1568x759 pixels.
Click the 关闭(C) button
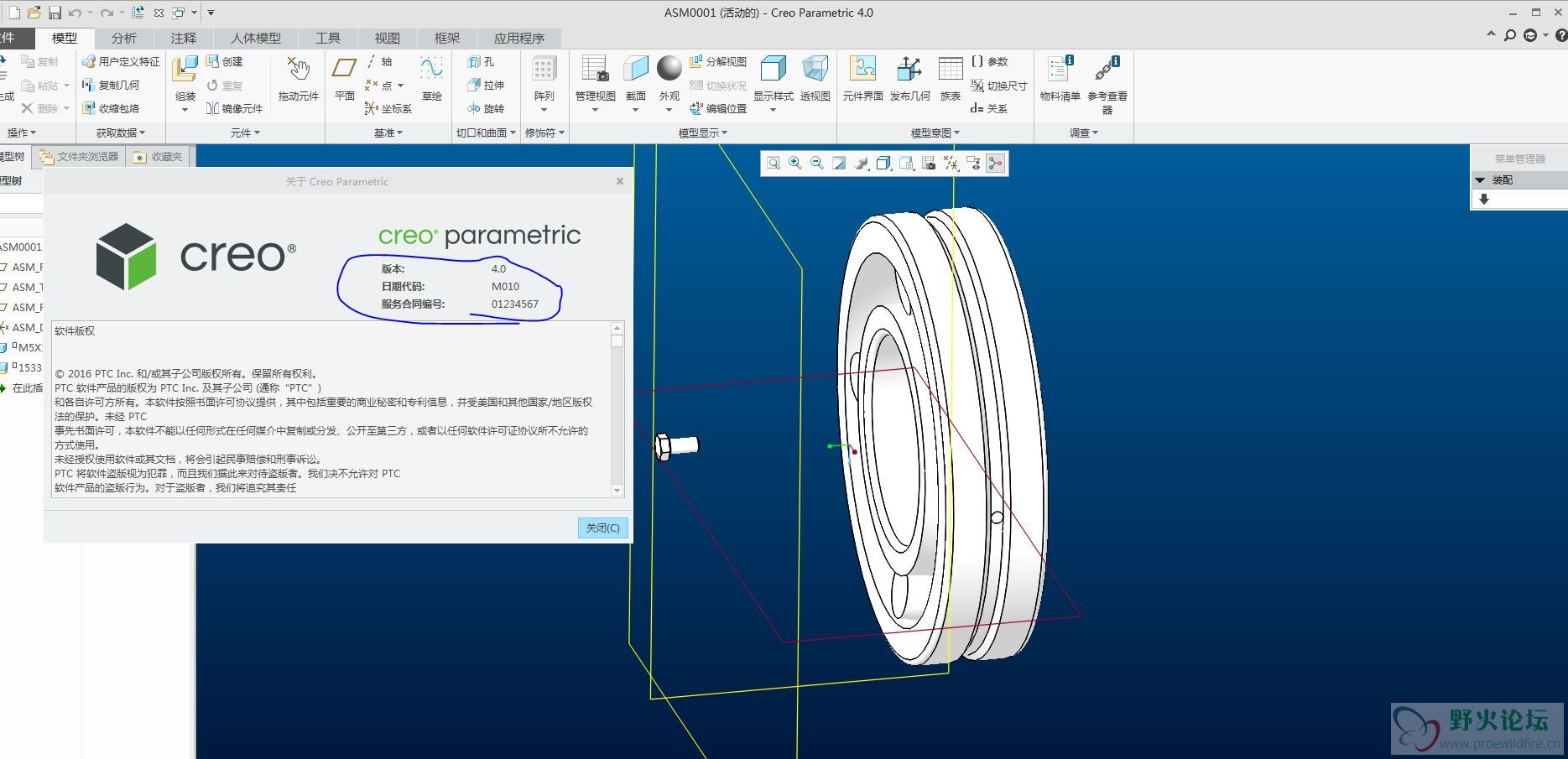(x=602, y=528)
